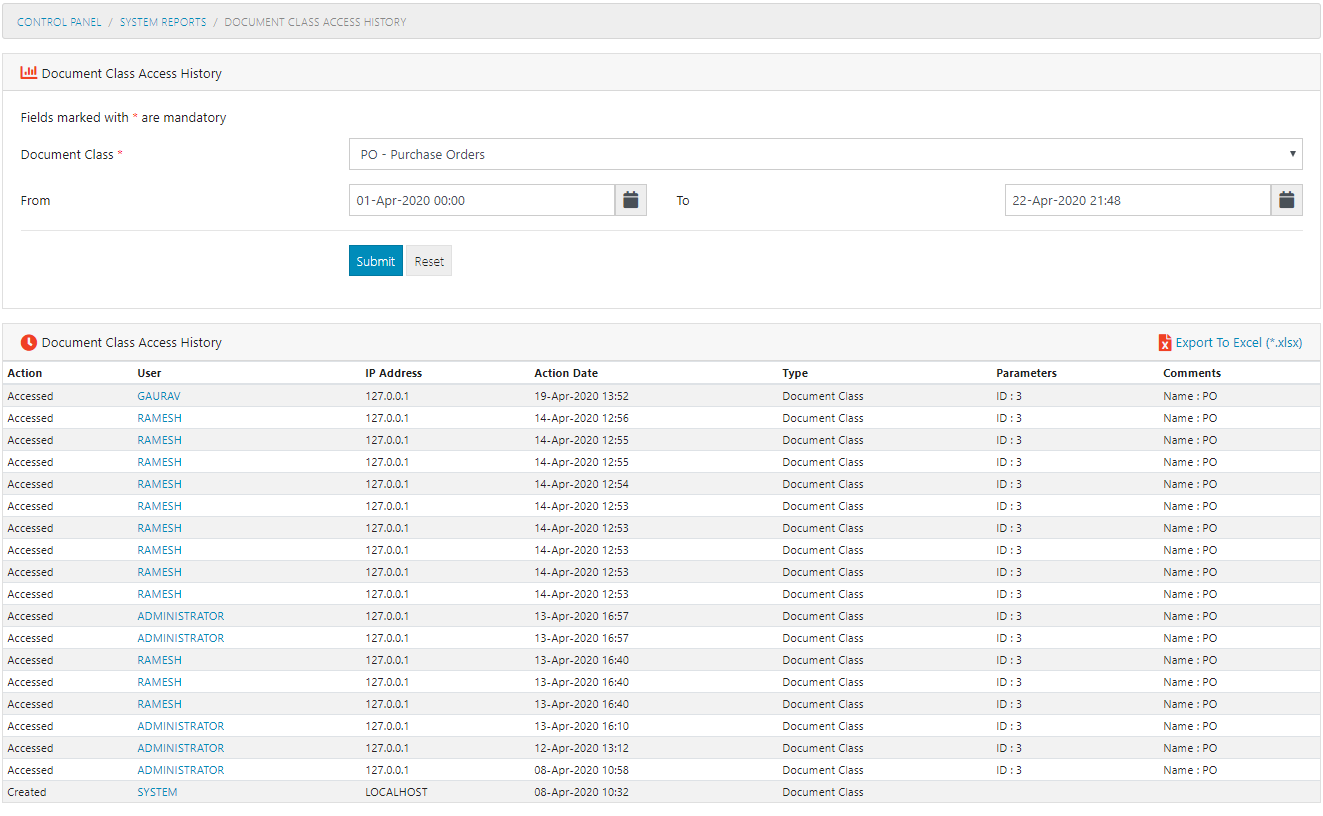Image resolution: width=1323 pixels, height=816 pixels.
Task: Click the User column header
Action: pyautogui.click(x=149, y=373)
